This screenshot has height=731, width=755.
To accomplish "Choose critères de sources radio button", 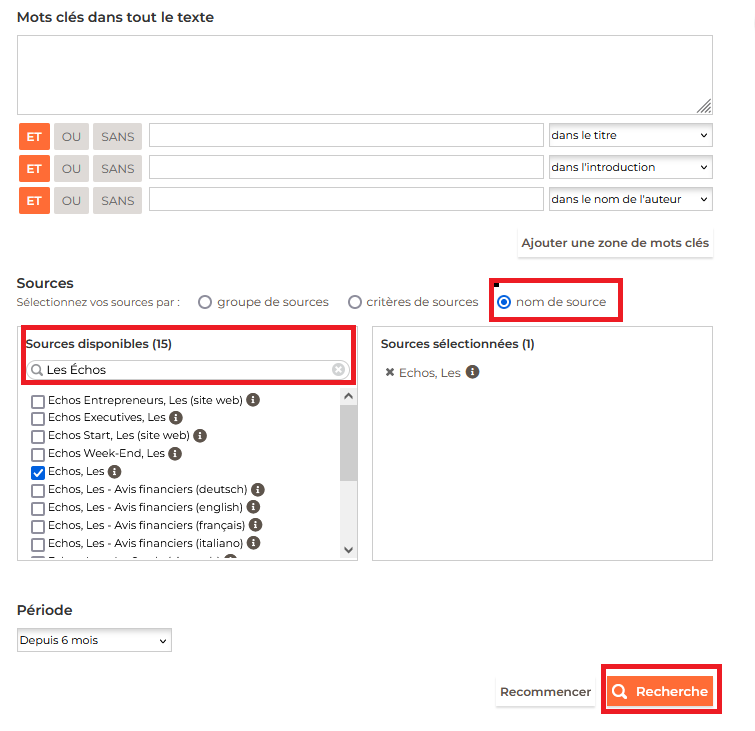I will 355,302.
